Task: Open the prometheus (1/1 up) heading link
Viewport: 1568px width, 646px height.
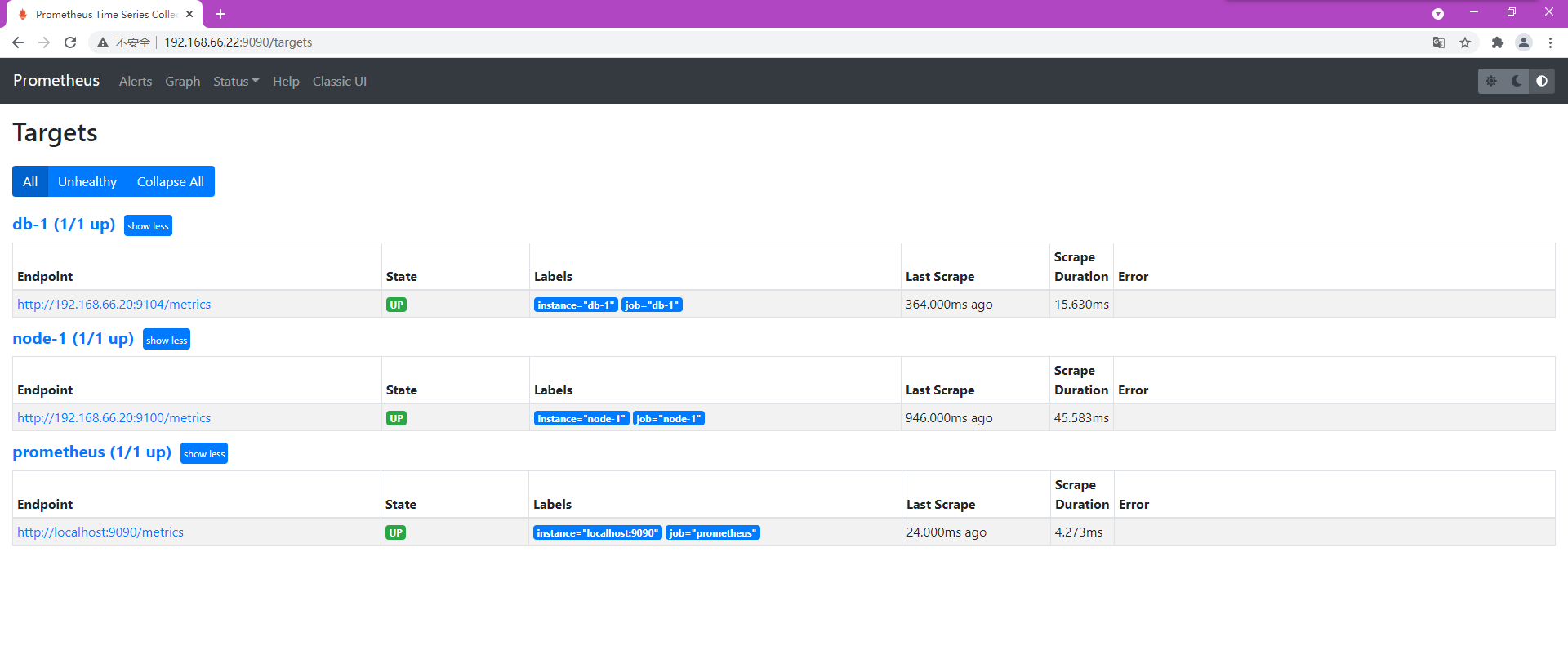Action: (92, 452)
